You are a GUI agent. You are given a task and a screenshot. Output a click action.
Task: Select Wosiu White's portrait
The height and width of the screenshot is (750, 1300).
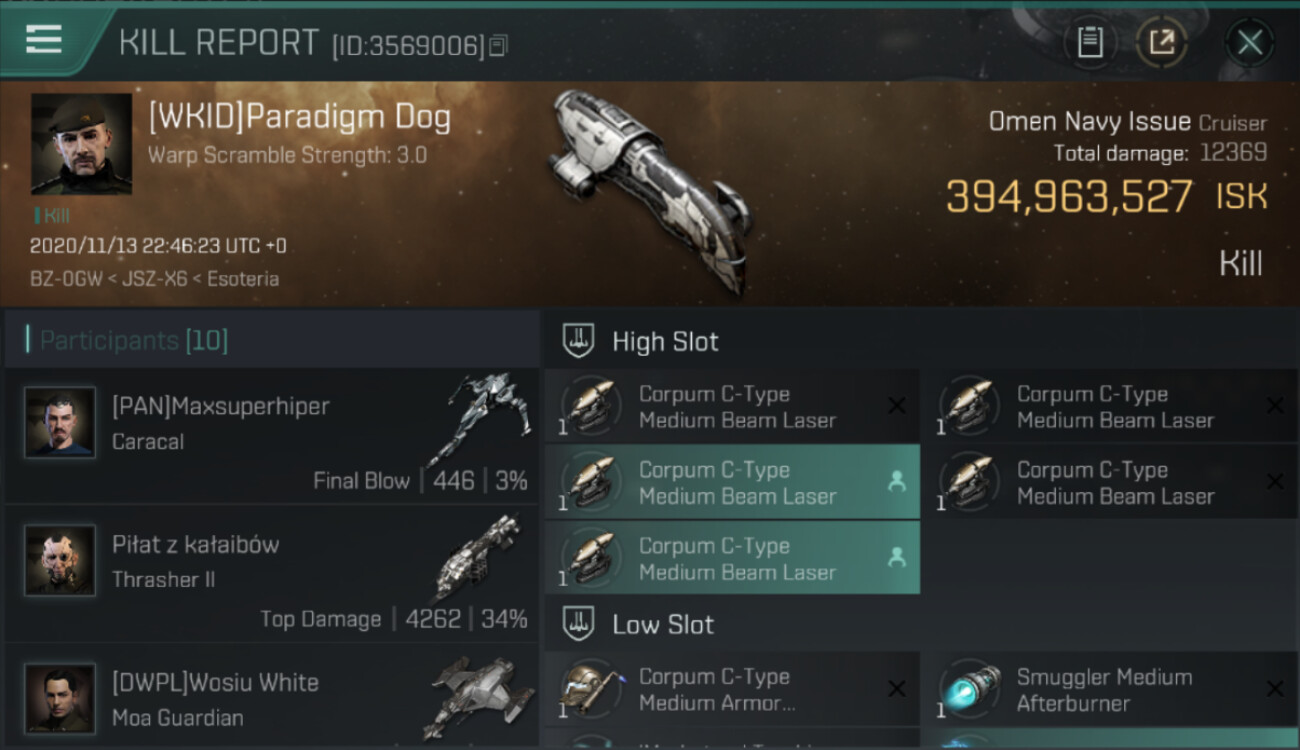click(60, 698)
